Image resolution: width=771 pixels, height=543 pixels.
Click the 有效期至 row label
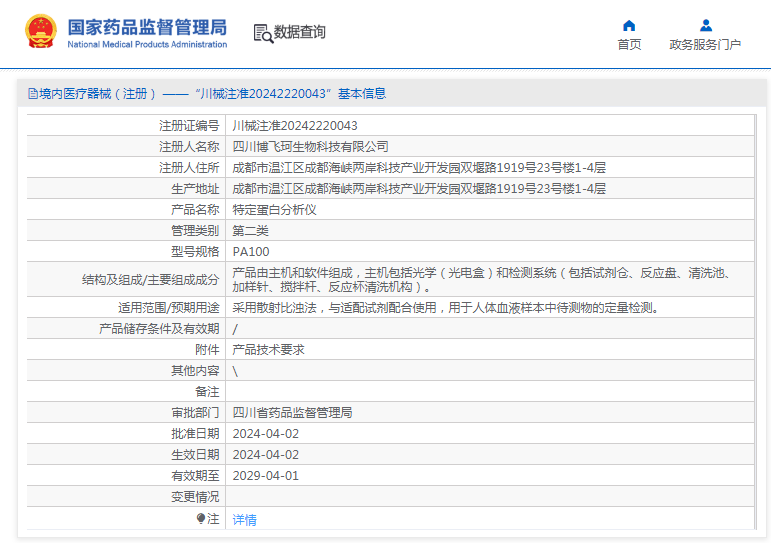pyautogui.click(x=195, y=476)
